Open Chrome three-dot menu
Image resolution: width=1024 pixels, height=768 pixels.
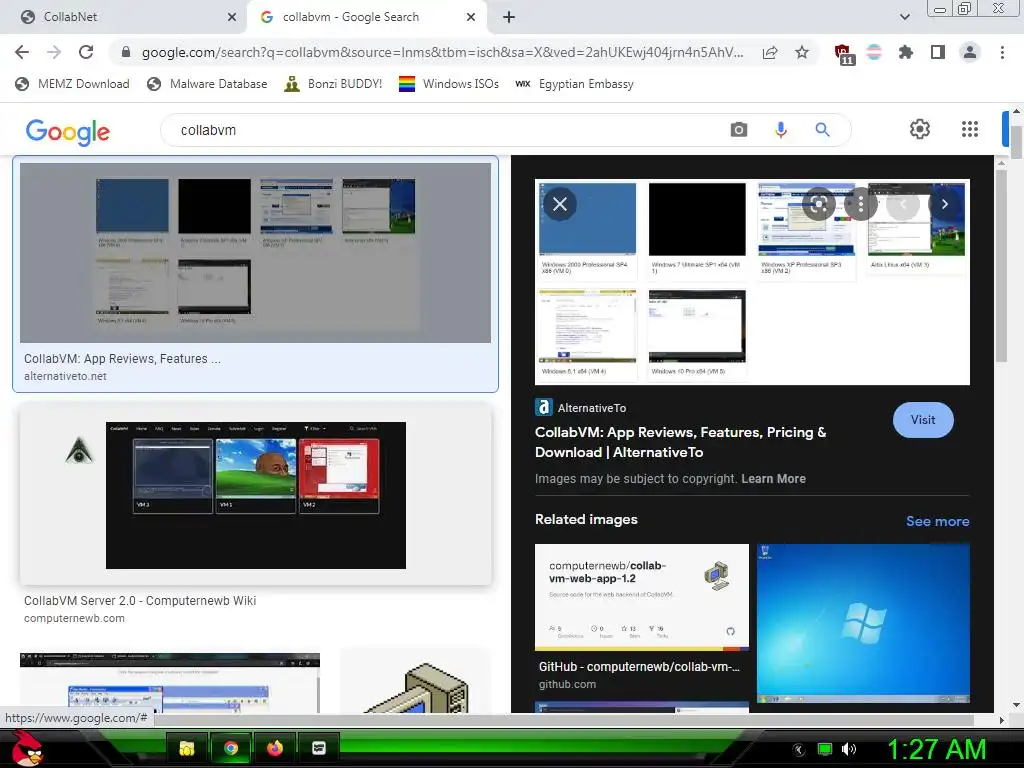1002,52
